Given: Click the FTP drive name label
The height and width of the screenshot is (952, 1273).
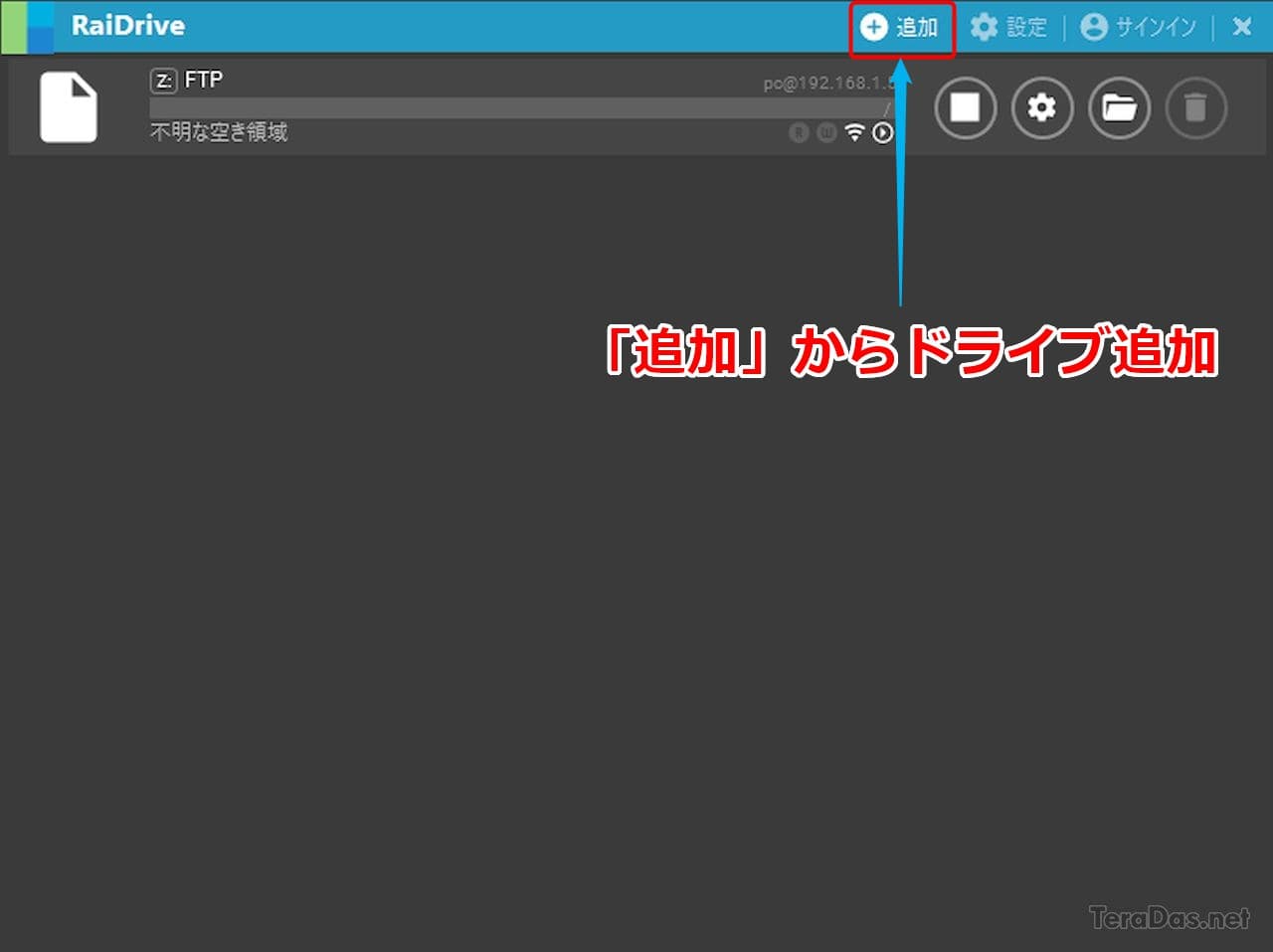Looking at the screenshot, I should point(204,80).
